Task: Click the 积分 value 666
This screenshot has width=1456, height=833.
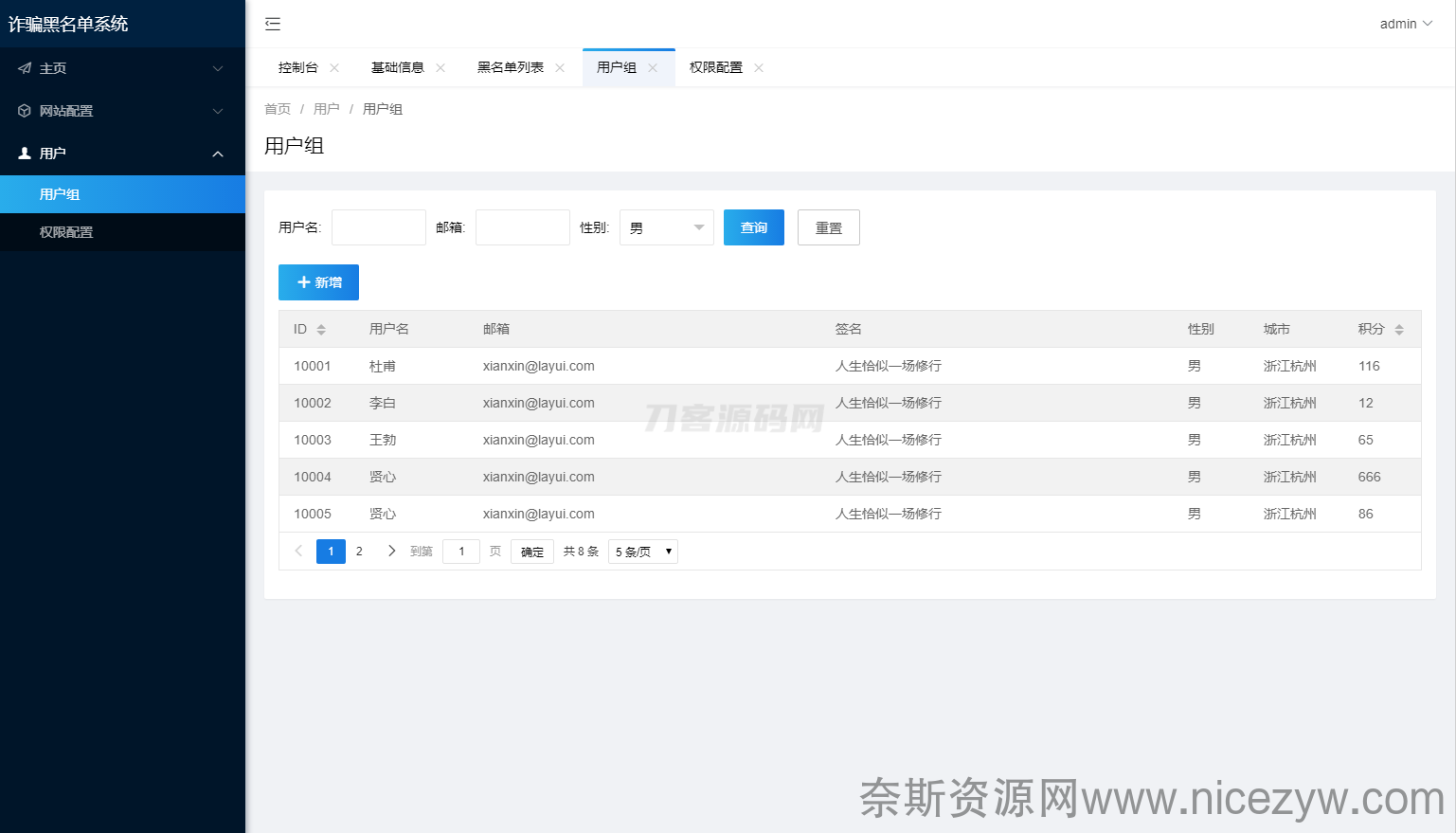Action: (x=1370, y=477)
